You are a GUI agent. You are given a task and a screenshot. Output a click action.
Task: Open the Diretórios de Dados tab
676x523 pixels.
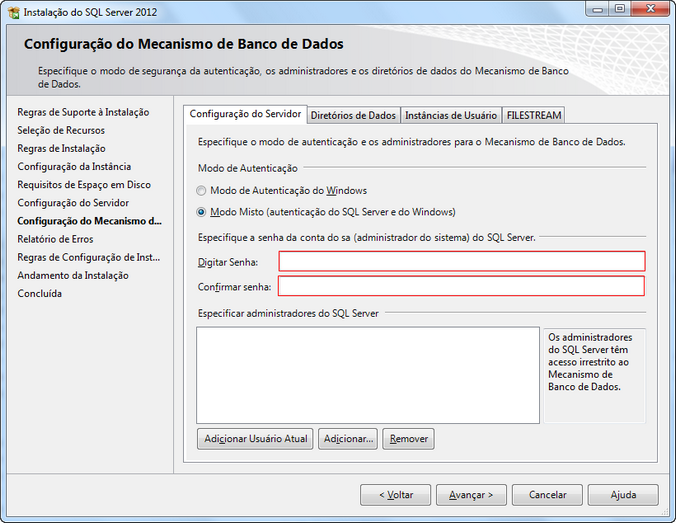(x=353, y=116)
